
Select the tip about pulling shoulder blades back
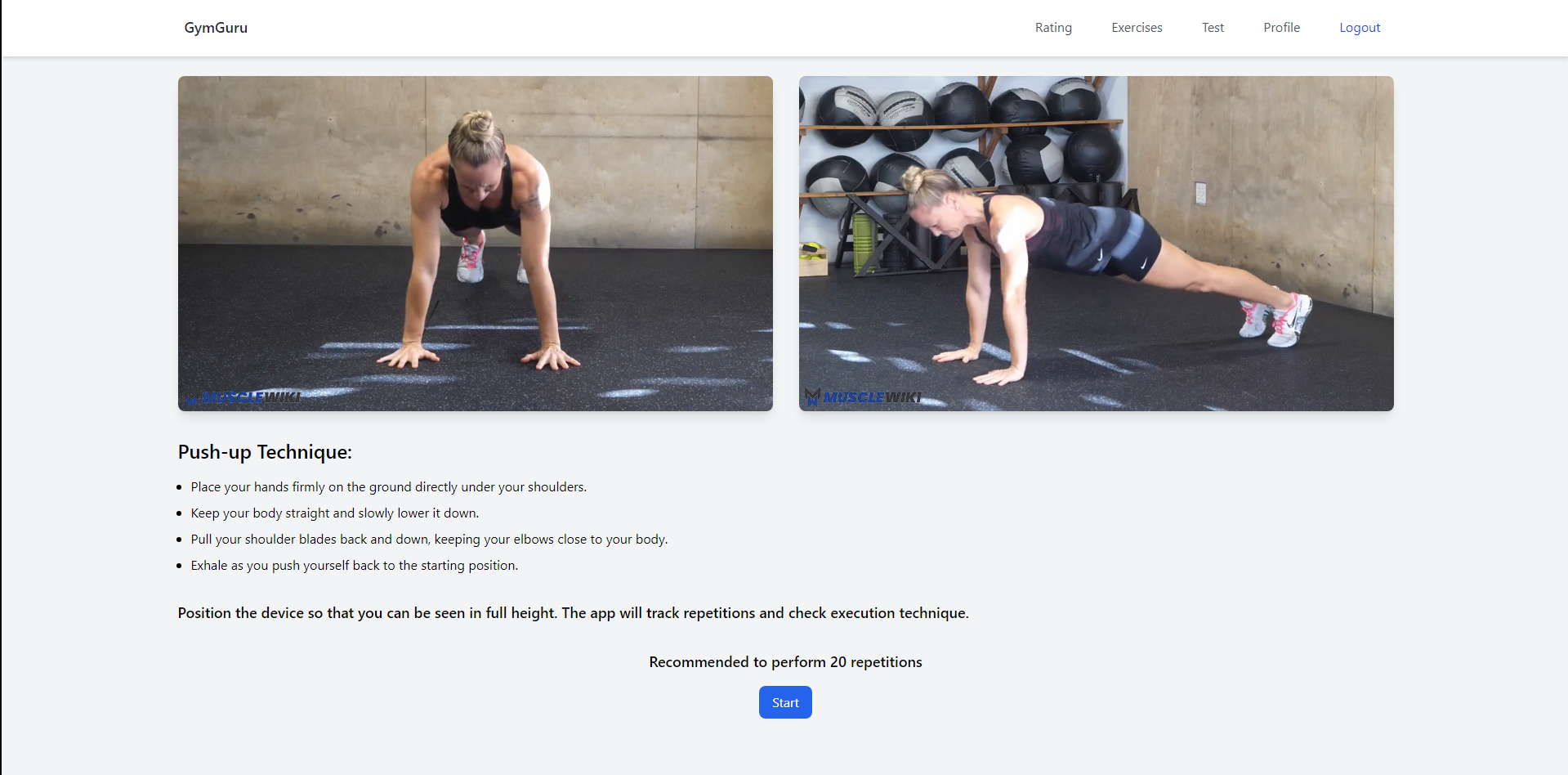(x=430, y=540)
